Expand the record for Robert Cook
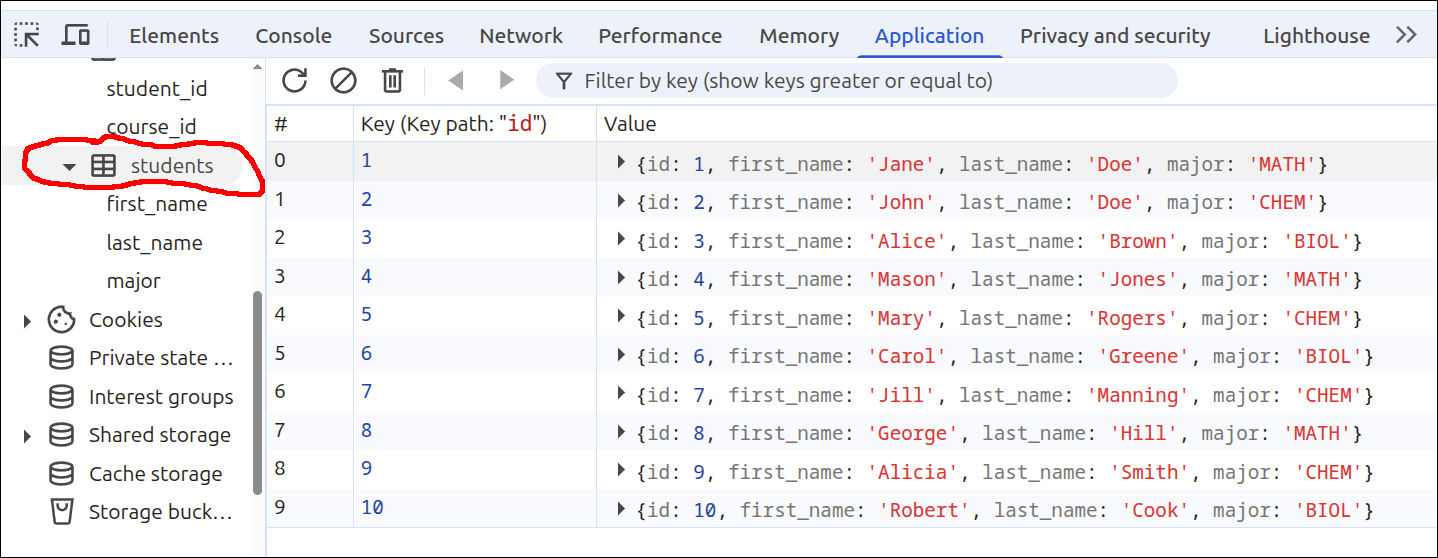1438x558 pixels. (621, 509)
